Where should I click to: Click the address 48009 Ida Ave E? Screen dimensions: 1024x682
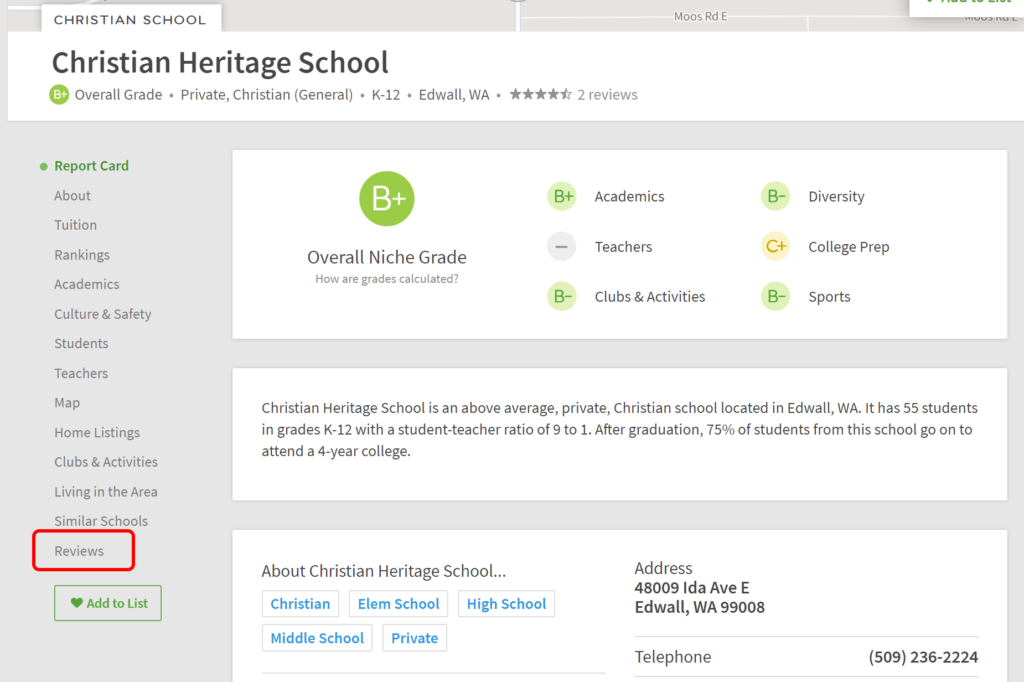pyautogui.click(x=692, y=588)
